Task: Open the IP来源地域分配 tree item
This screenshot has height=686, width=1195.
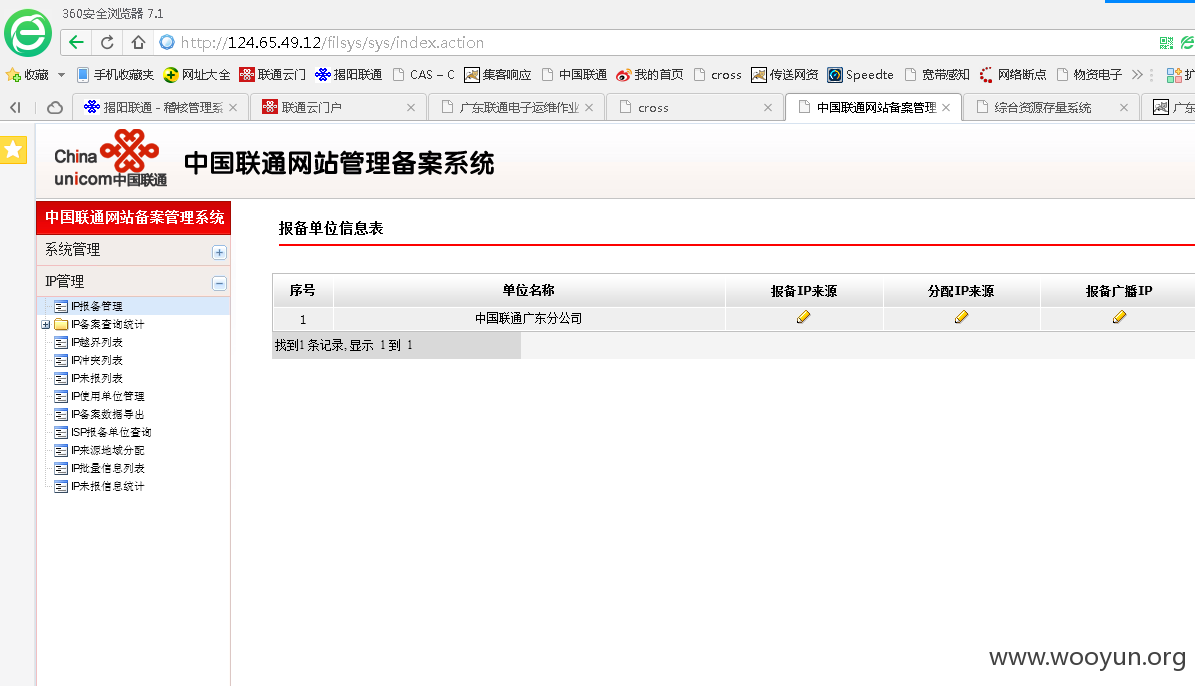Action: (107, 450)
